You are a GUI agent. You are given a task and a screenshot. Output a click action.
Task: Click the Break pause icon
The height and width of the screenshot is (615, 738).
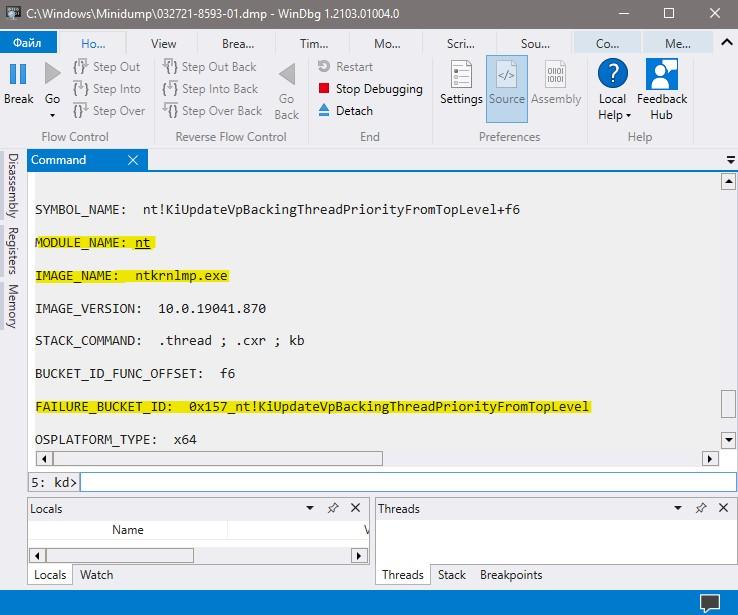click(x=18, y=74)
